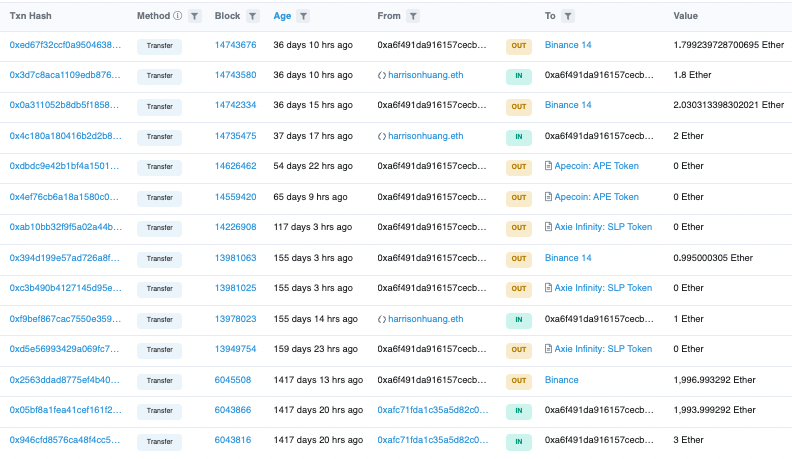Open the To column filter
The height and width of the screenshot is (459, 792).
click(568, 16)
